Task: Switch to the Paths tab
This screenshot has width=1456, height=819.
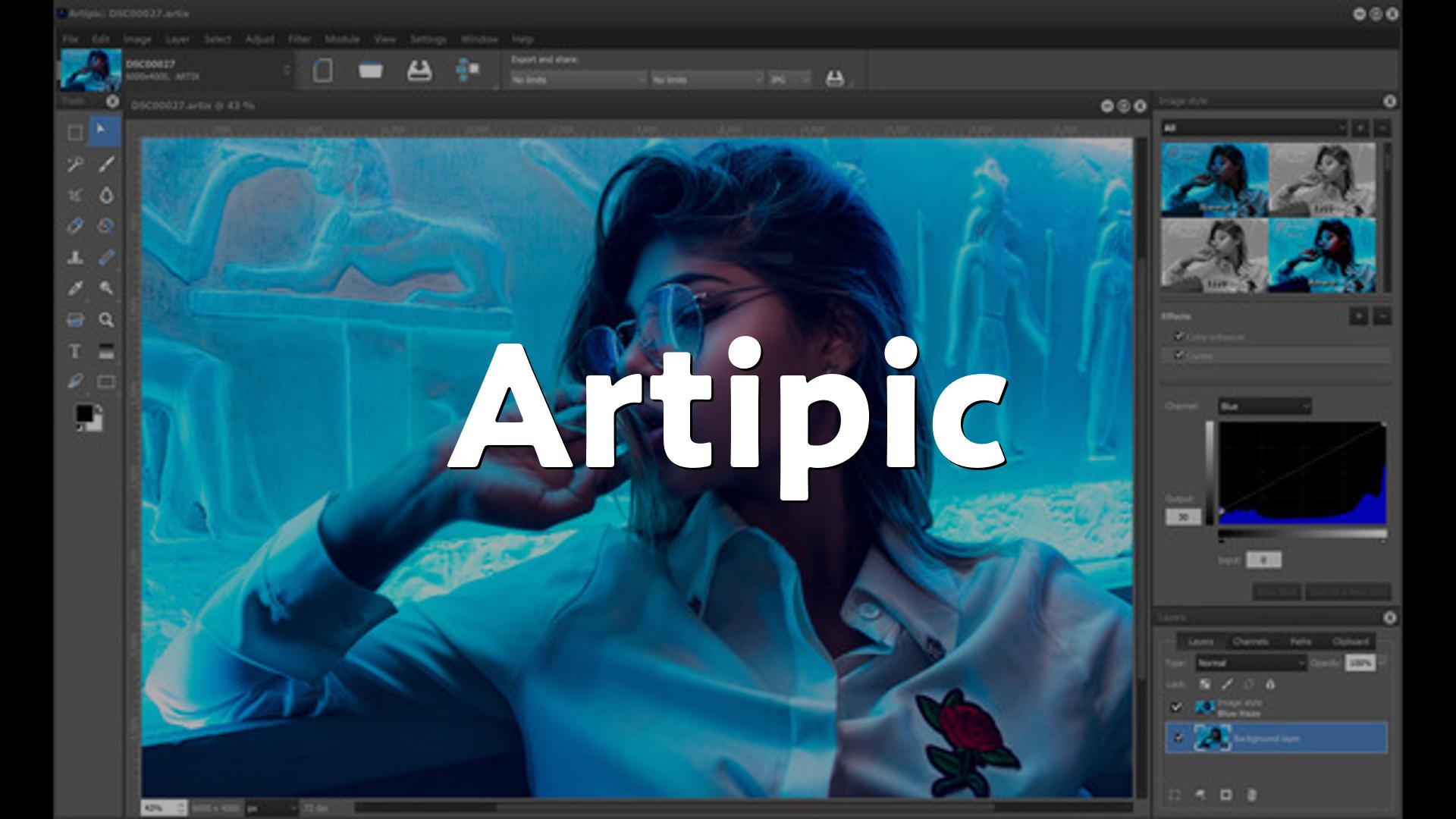Action: pos(1301,642)
